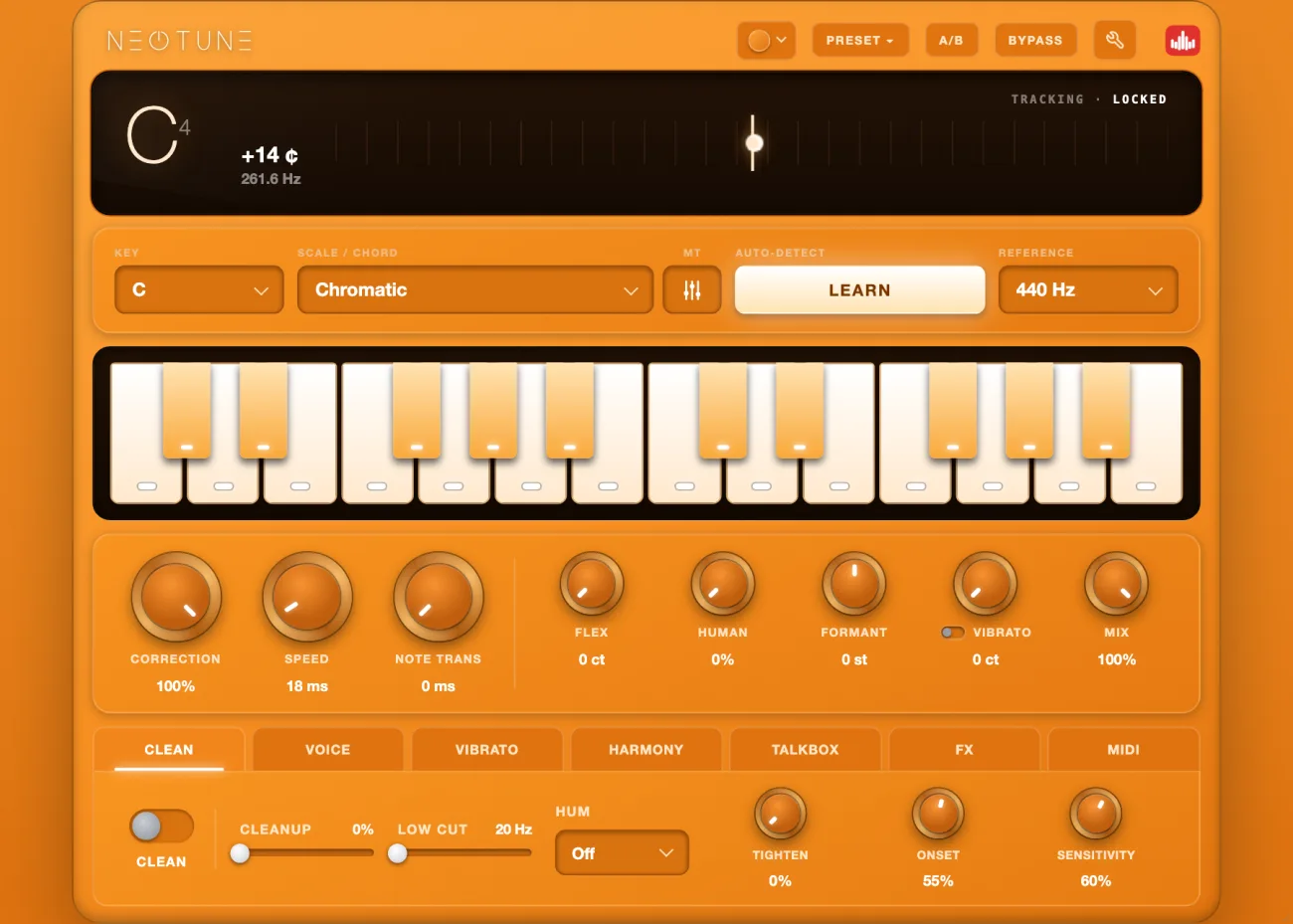This screenshot has height=924, width=1293.
Task: Click the Vibrato knob
Action: (986, 584)
